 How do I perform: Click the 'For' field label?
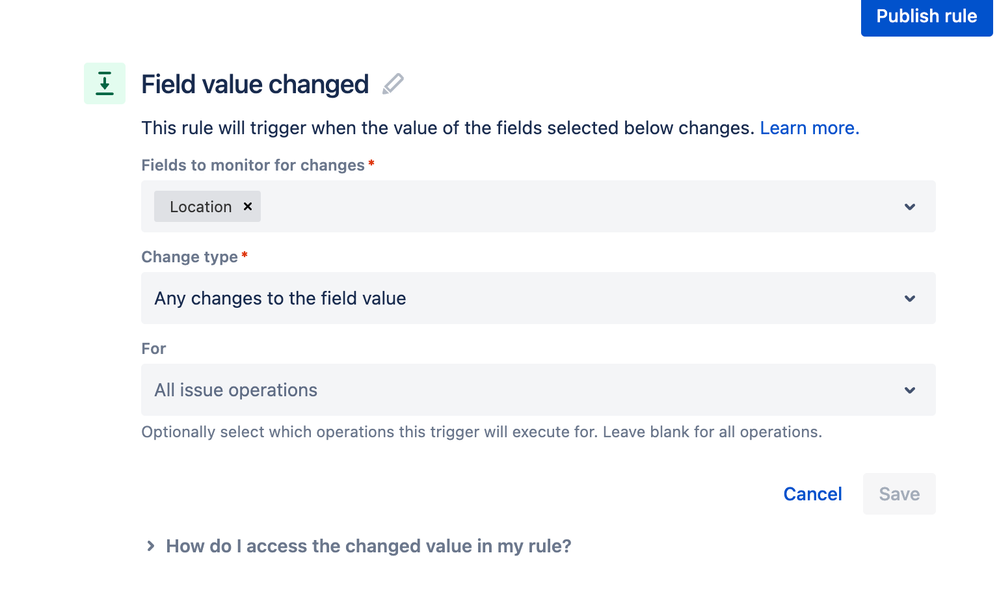pyautogui.click(x=154, y=349)
